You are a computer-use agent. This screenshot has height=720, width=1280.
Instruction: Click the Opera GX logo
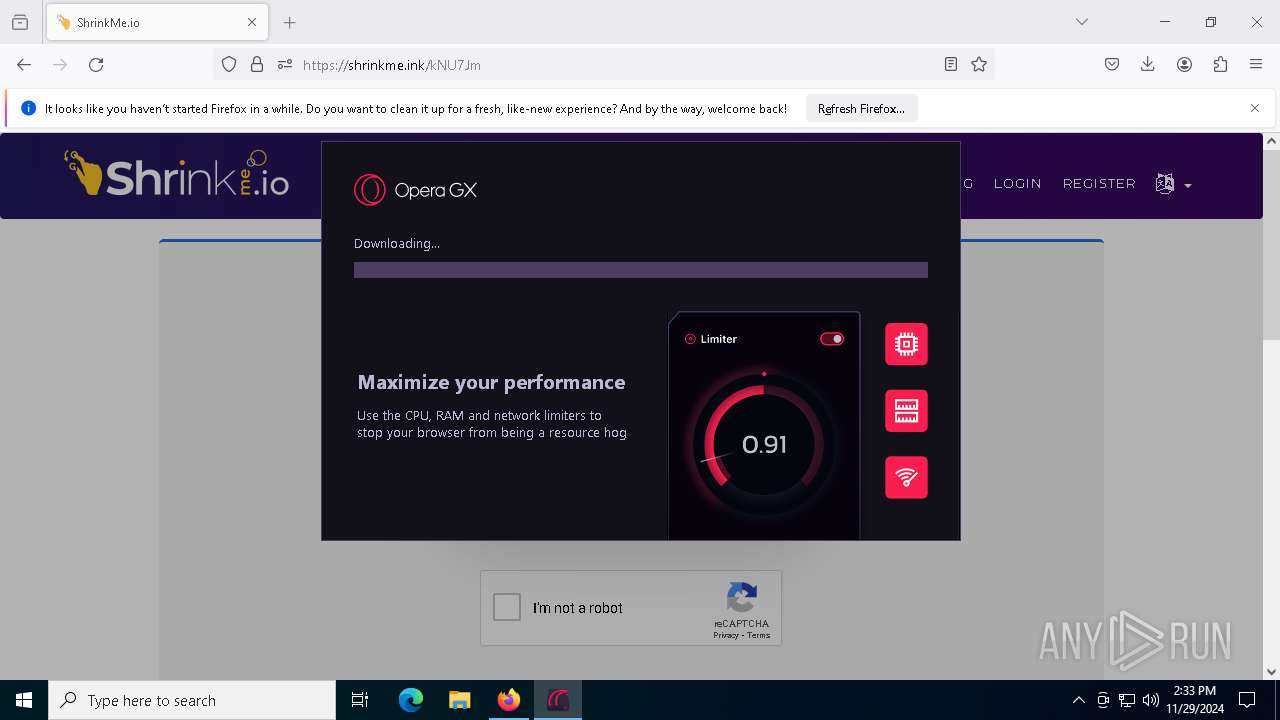tap(415, 190)
